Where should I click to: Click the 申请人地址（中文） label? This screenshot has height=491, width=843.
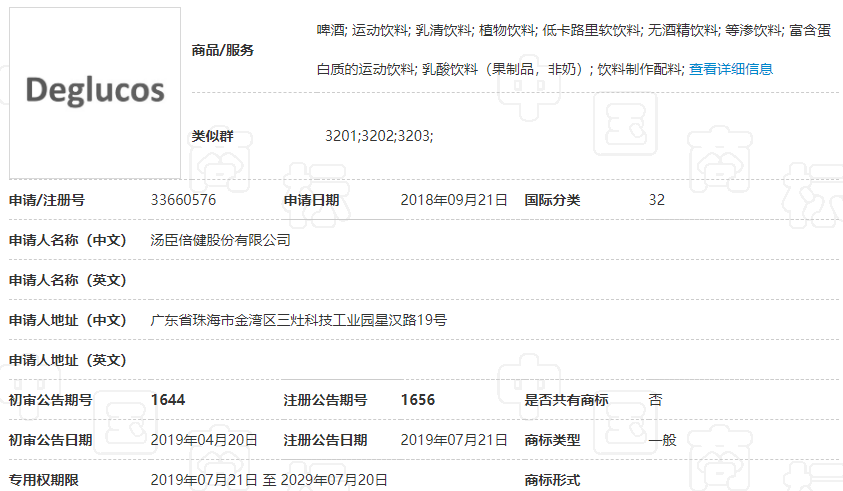click(x=68, y=320)
